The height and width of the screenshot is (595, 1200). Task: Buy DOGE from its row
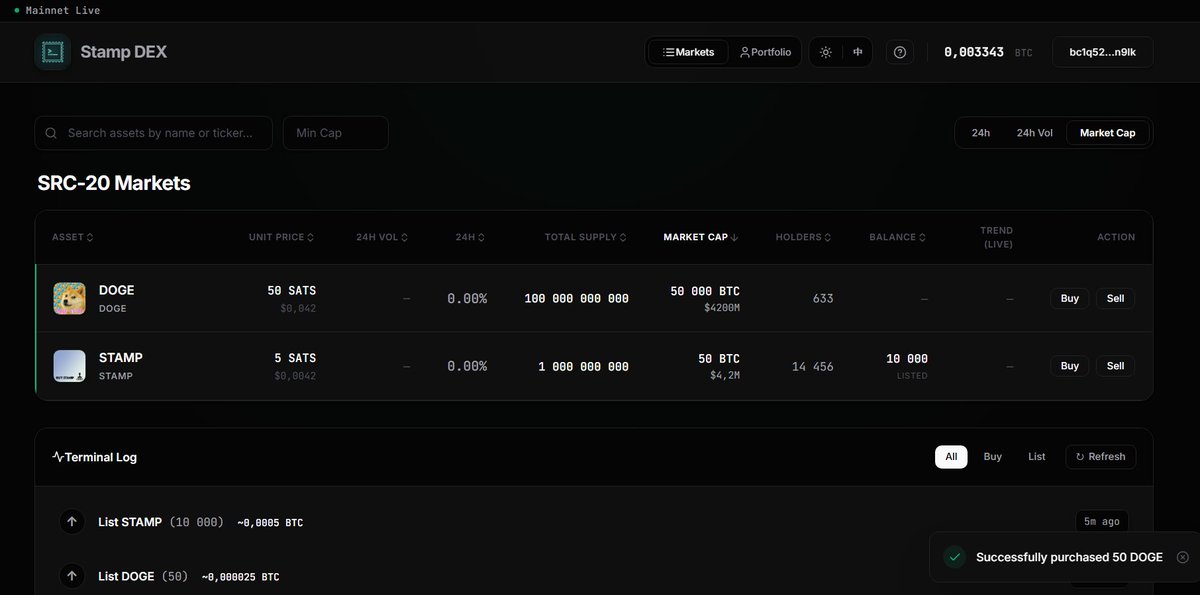point(1070,298)
